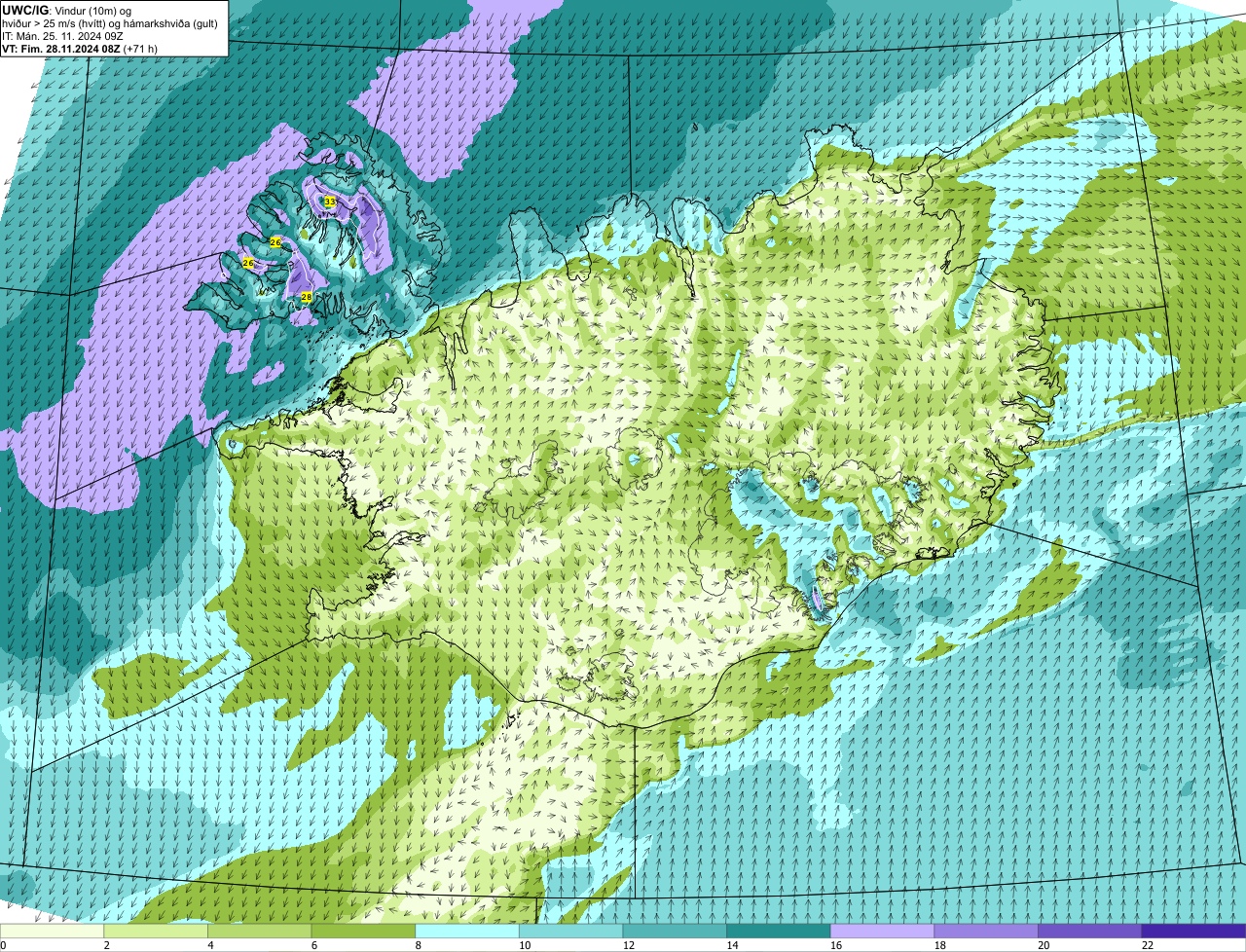Pick the medium teal 12–14 m/s legend swatch

675,932
